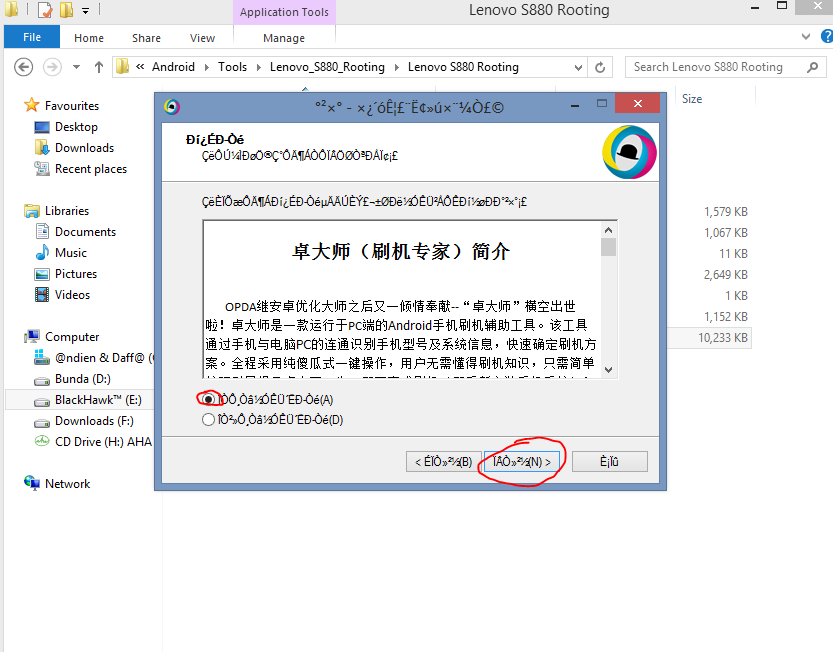
Task: Click the Application Tools contextual tab
Action: [284, 12]
